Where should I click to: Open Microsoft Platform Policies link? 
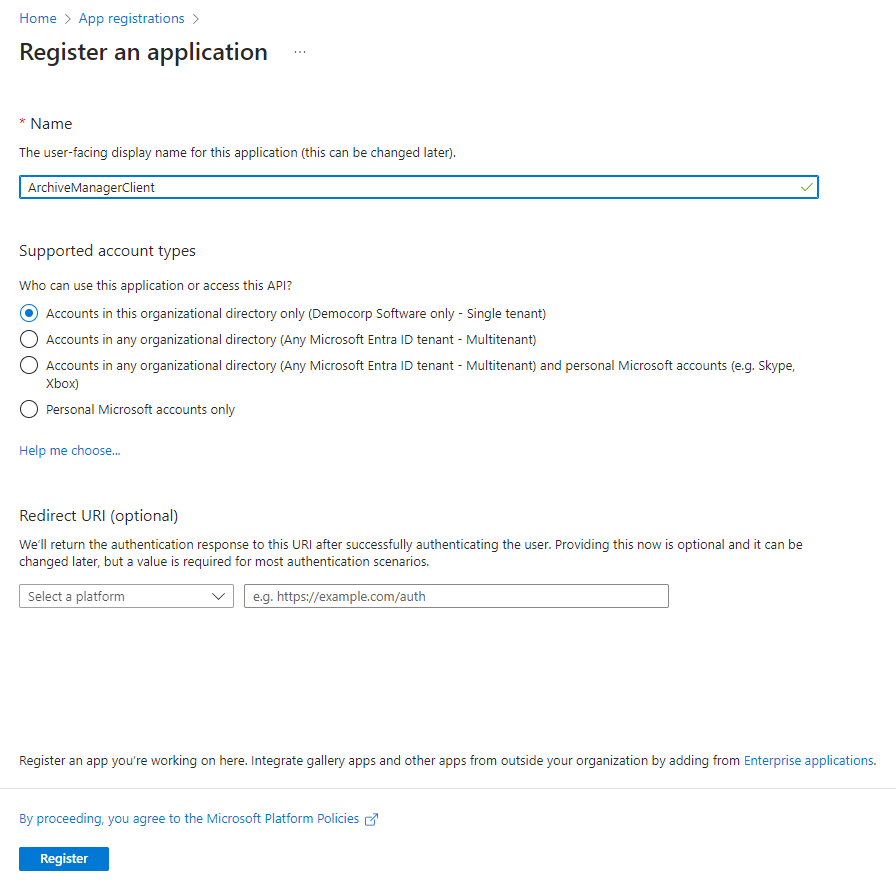[189, 818]
